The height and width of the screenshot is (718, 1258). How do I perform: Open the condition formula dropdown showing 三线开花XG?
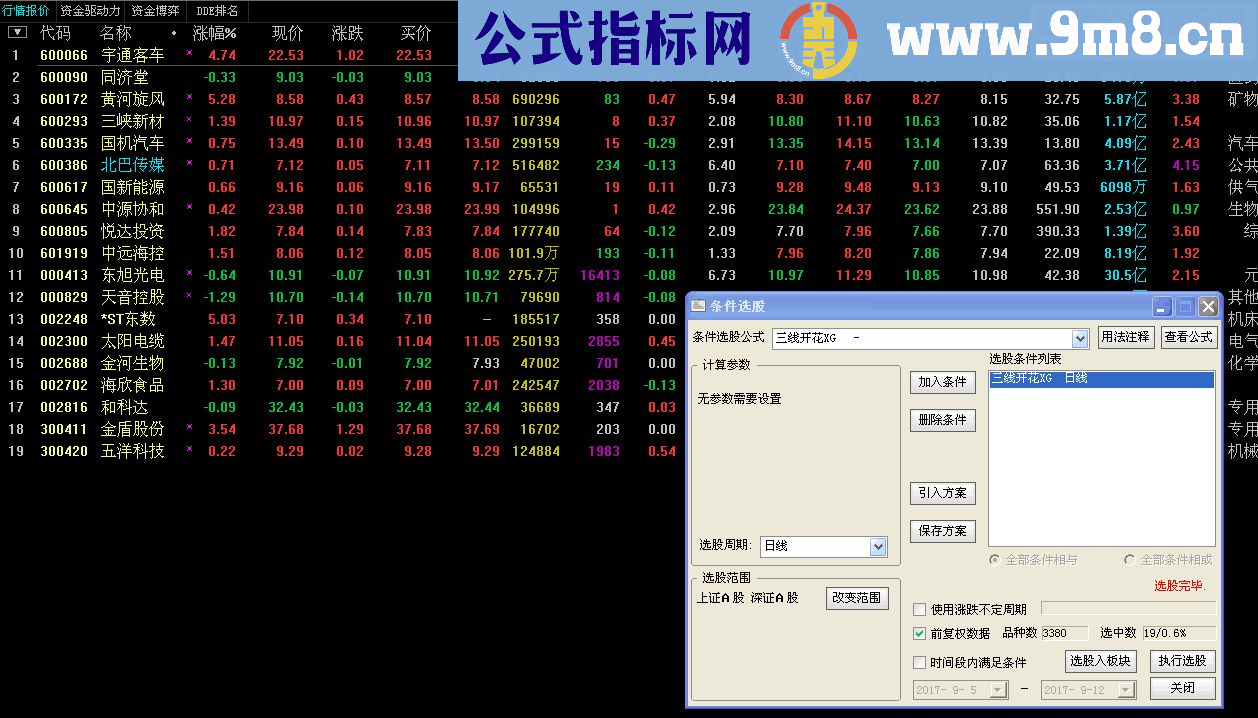point(1082,337)
